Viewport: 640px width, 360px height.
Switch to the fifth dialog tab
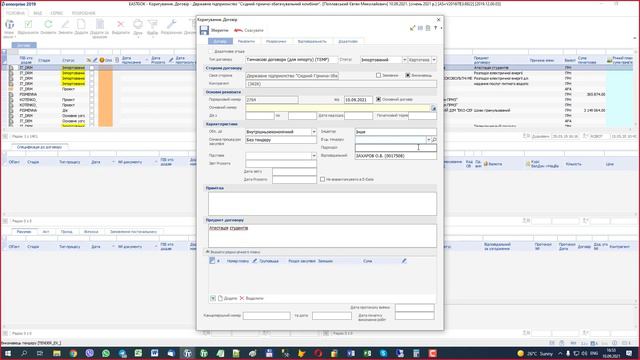click(x=348, y=41)
